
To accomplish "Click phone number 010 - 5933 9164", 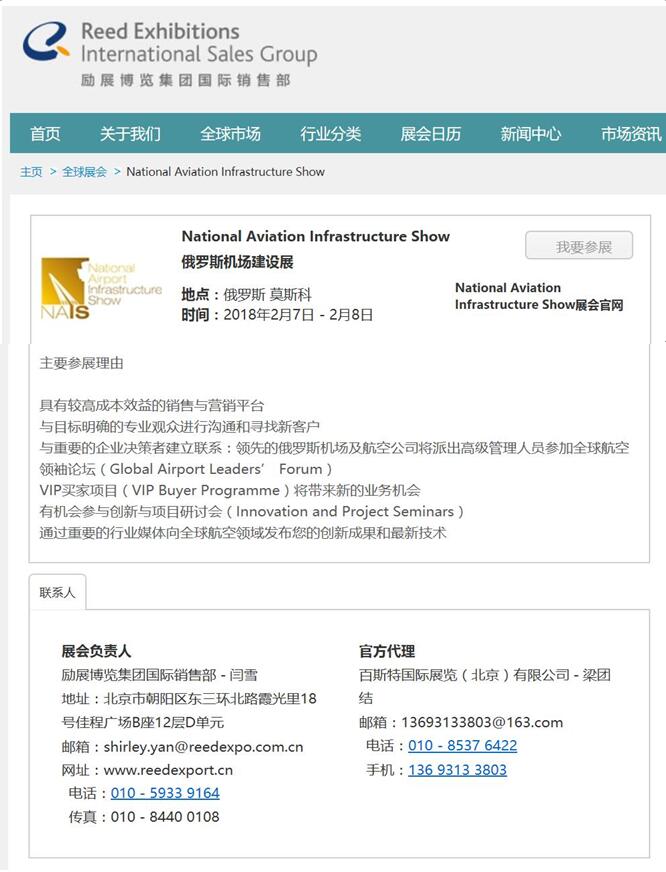I will coord(165,793).
